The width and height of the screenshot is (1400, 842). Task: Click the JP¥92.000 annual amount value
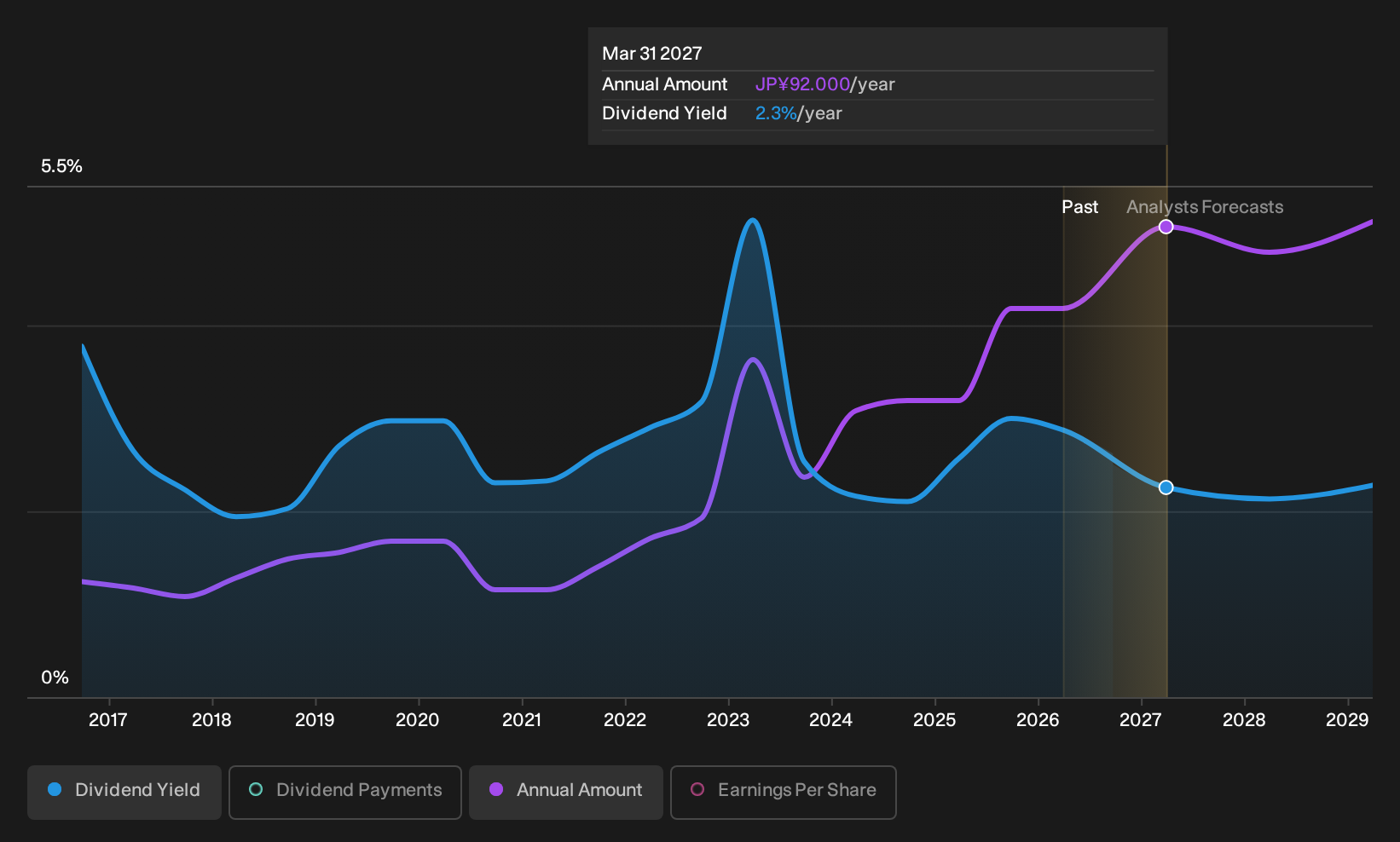tap(802, 84)
